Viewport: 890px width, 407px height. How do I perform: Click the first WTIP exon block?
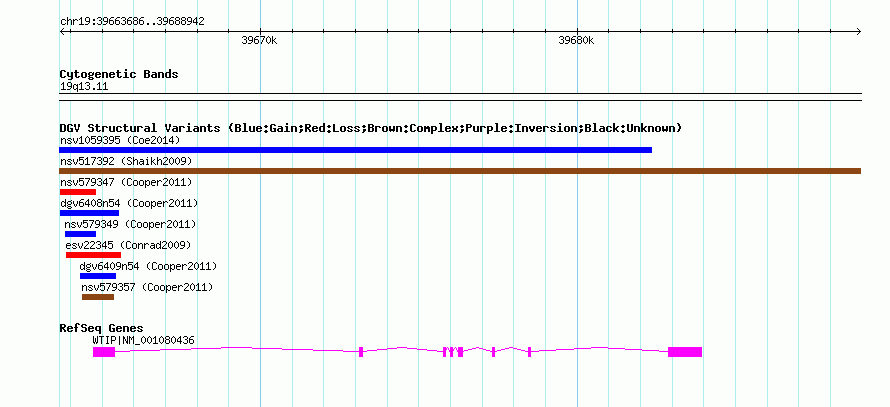click(104, 352)
